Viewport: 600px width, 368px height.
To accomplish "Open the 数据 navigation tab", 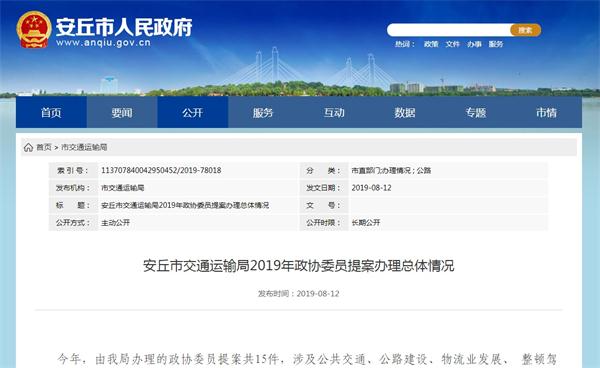I will click(405, 112).
